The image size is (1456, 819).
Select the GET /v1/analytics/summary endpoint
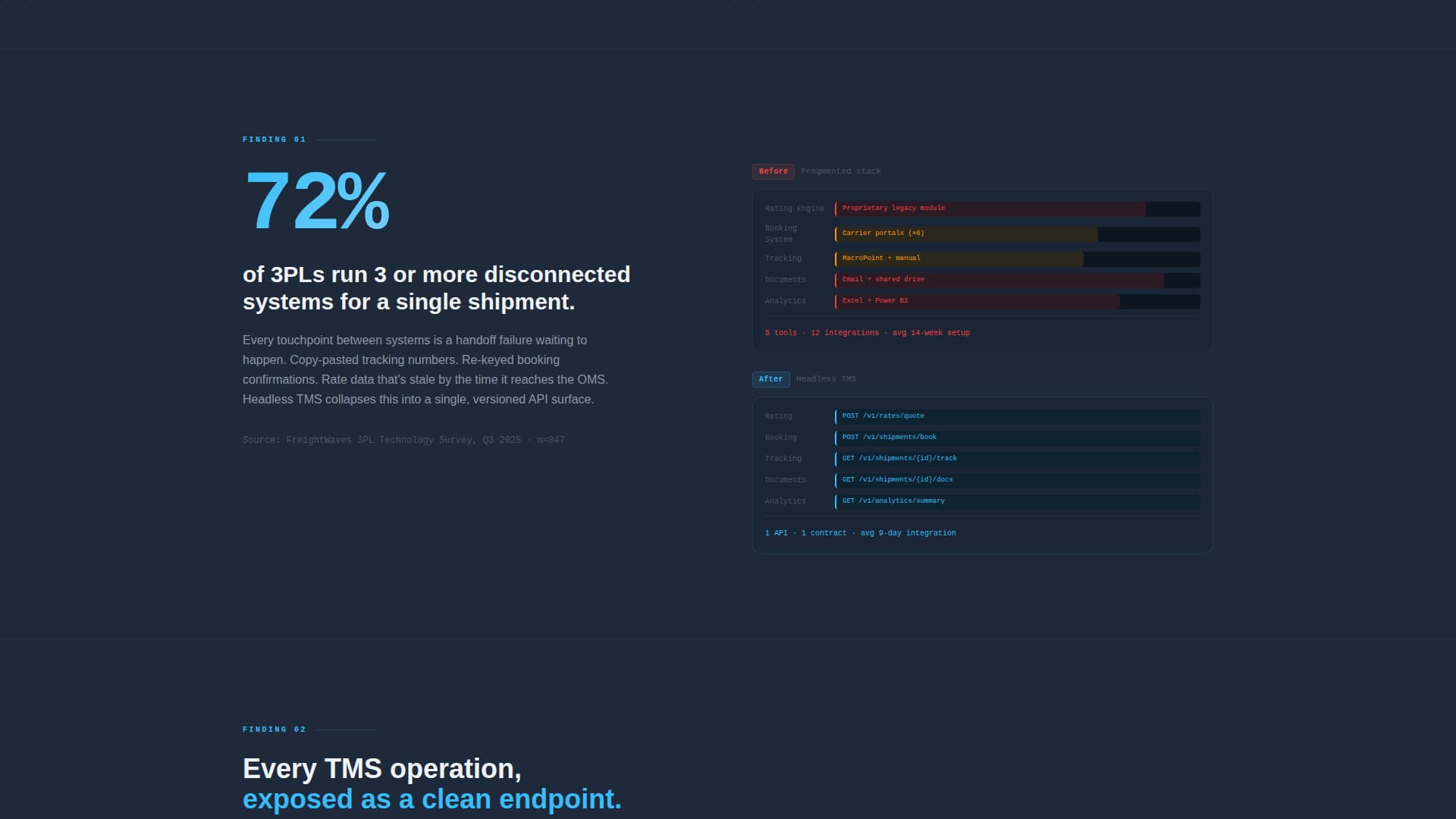[x=1017, y=501]
